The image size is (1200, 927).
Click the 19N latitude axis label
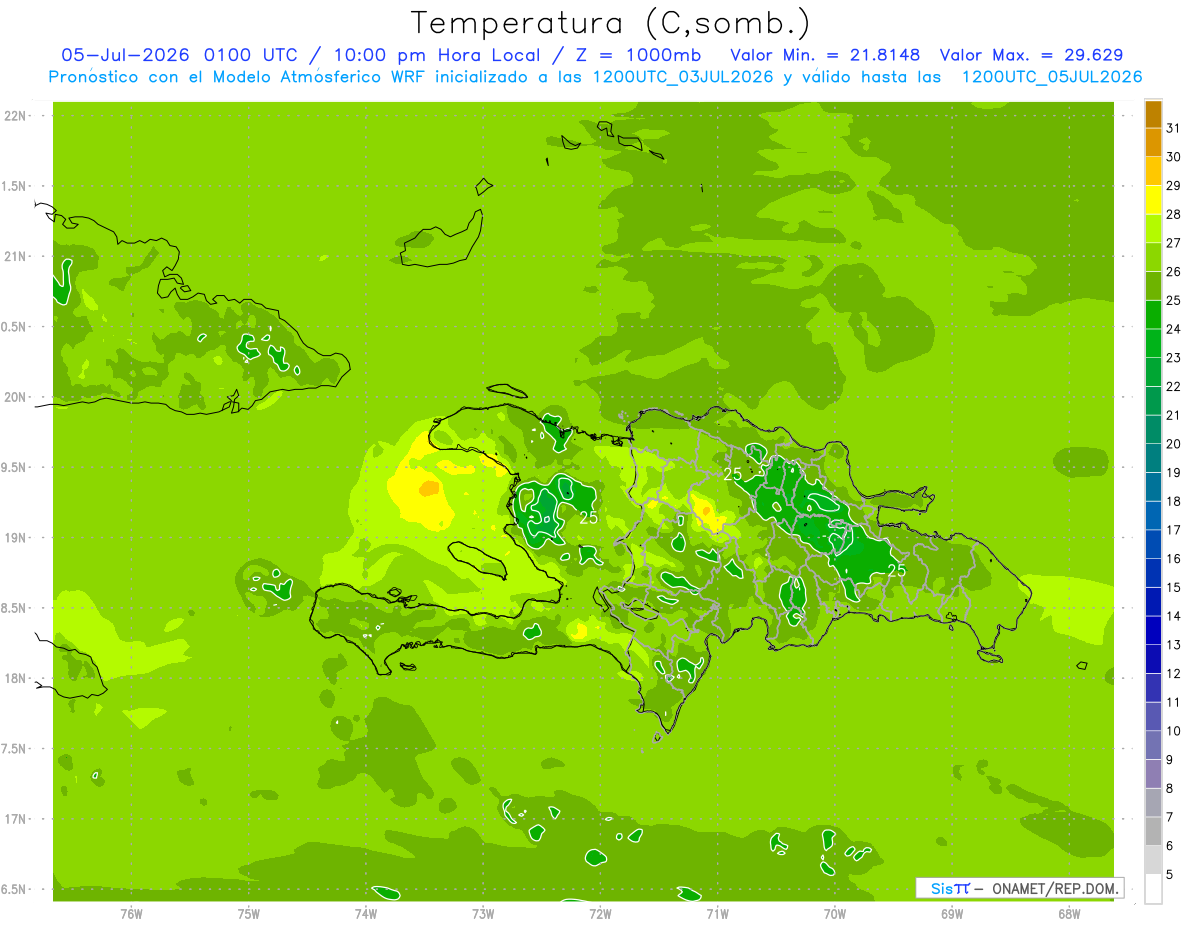[x=14, y=537]
